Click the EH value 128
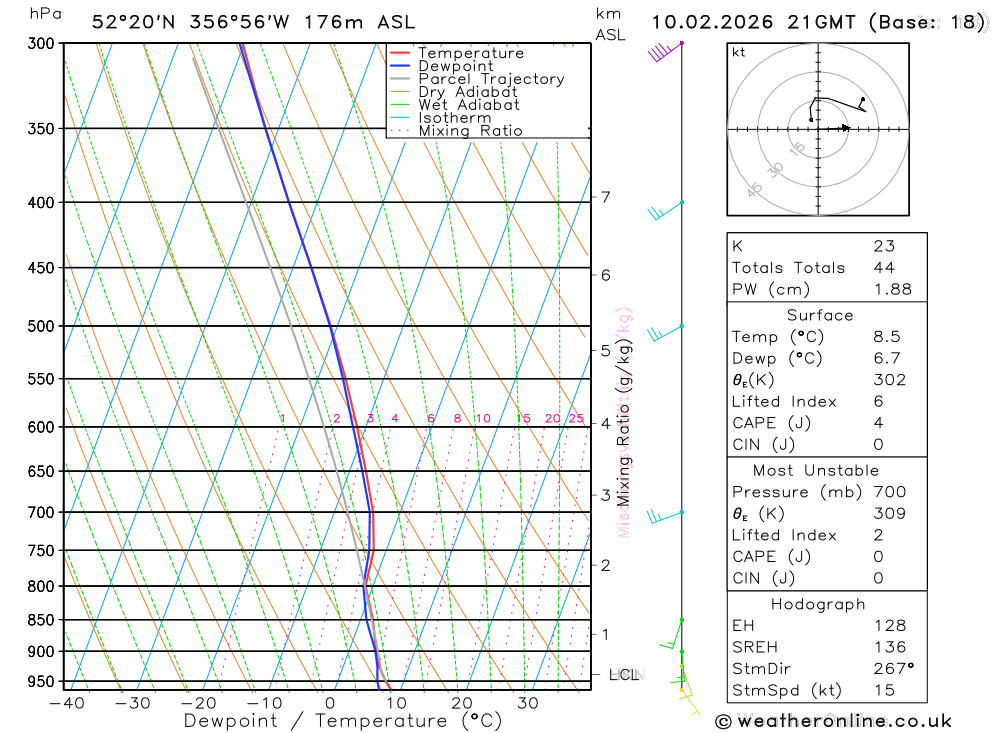This screenshot has height=733, width=1000. coord(890,626)
